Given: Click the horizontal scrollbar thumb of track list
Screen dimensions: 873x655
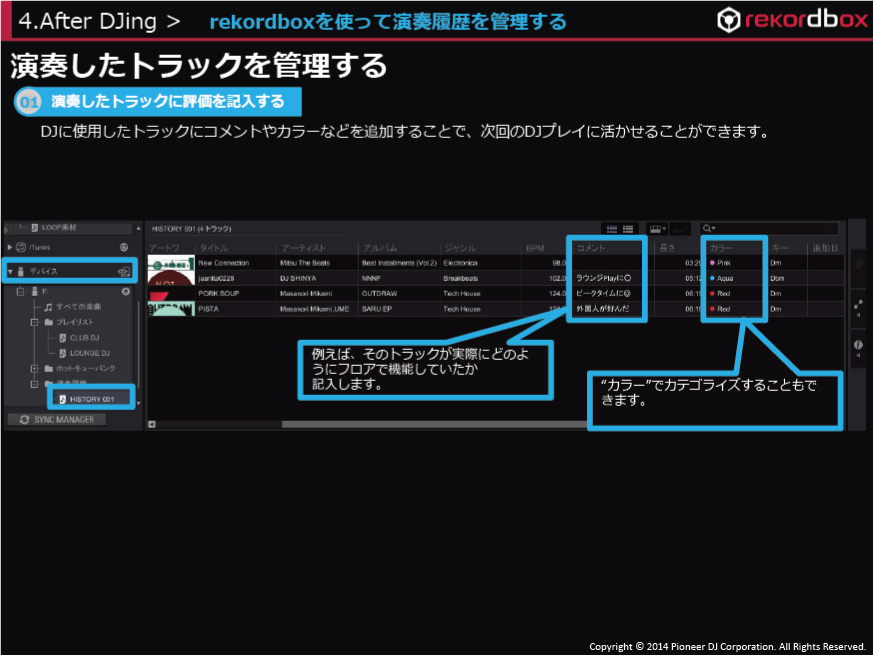Looking at the screenshot, I should 434,424.
